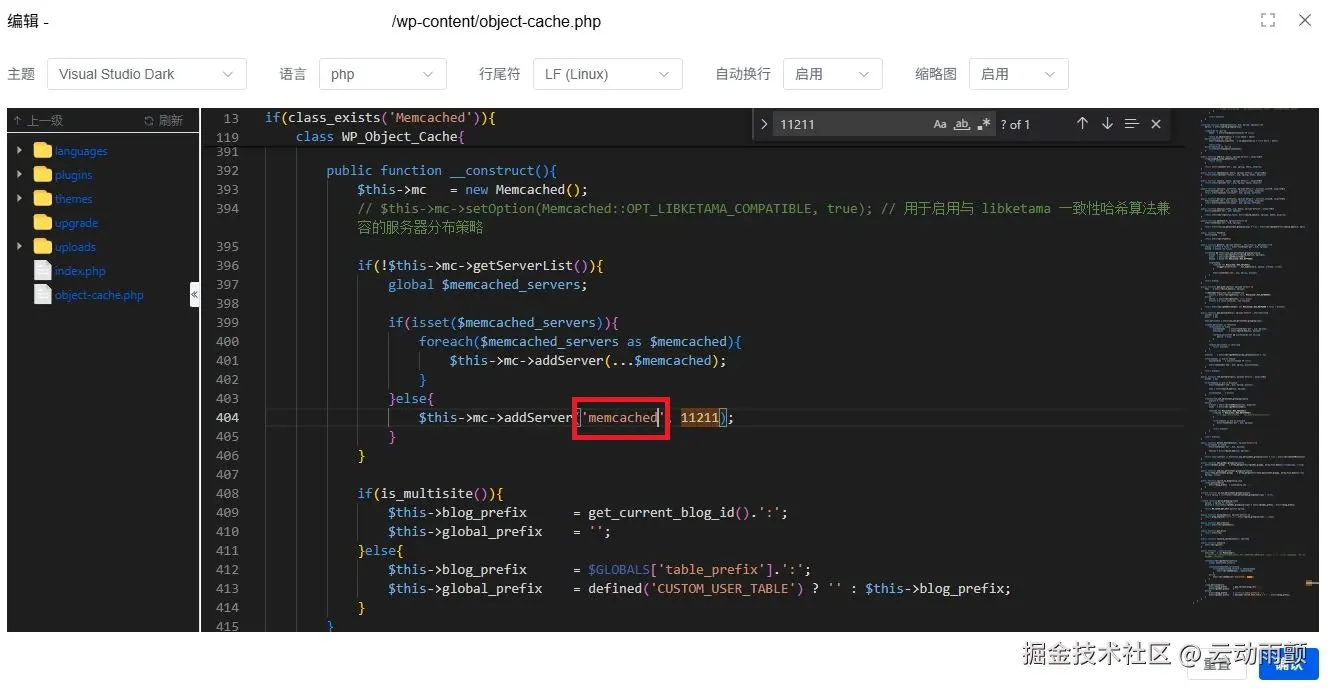Expand the uploads folder arrow
This screenshot has height=688, width=1328.
click(19, 246)
